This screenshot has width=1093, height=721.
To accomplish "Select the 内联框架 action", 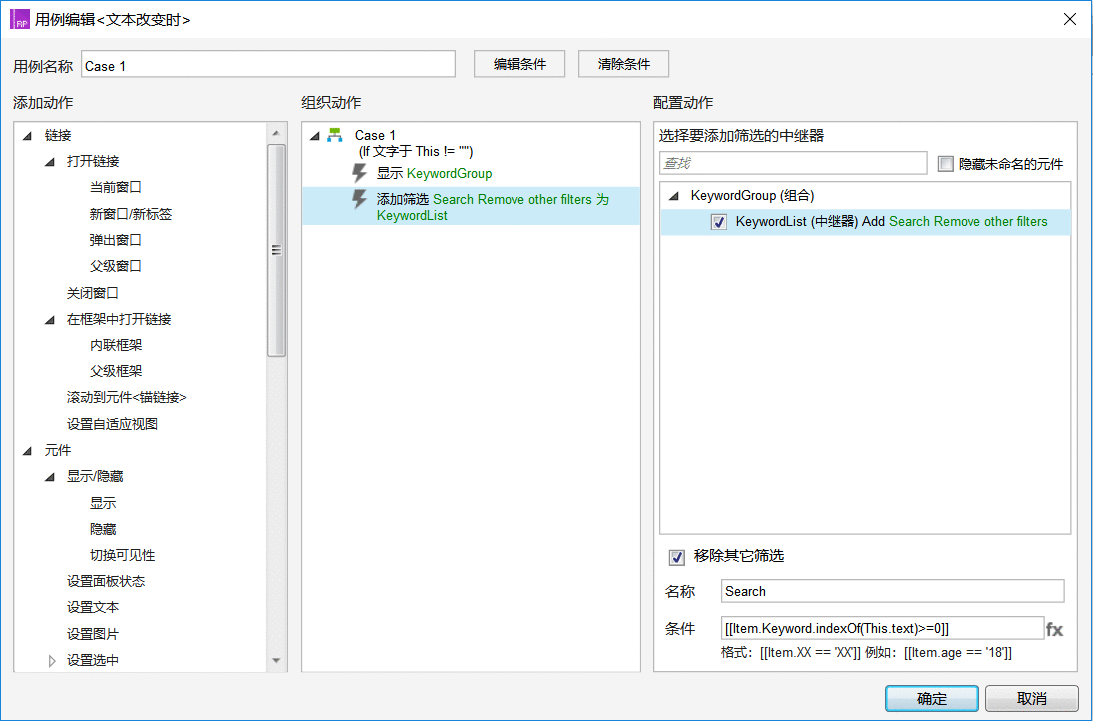I will [116, 344].
